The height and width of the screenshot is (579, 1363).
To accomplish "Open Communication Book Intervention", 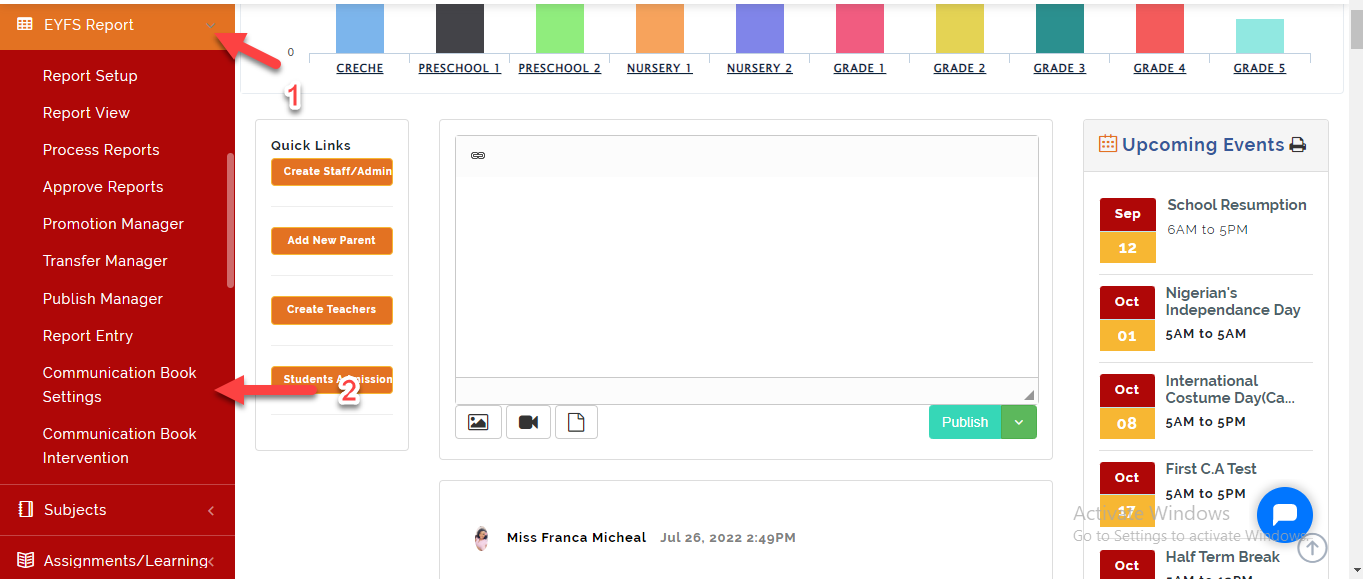I will point(119,446).
